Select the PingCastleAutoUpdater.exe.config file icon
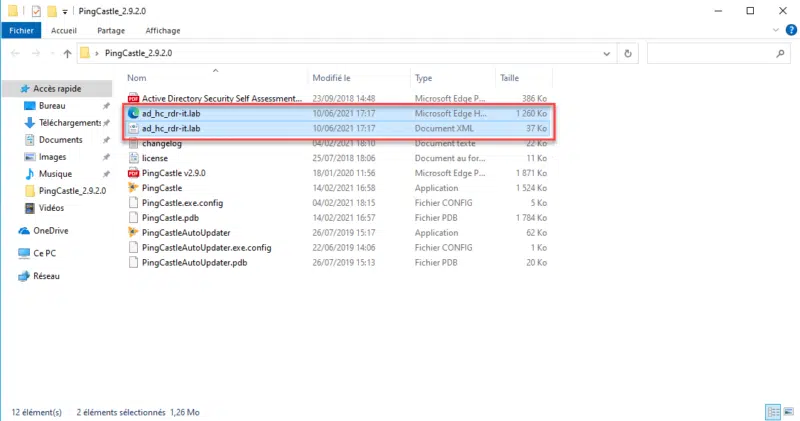 [x=133, y=247]
